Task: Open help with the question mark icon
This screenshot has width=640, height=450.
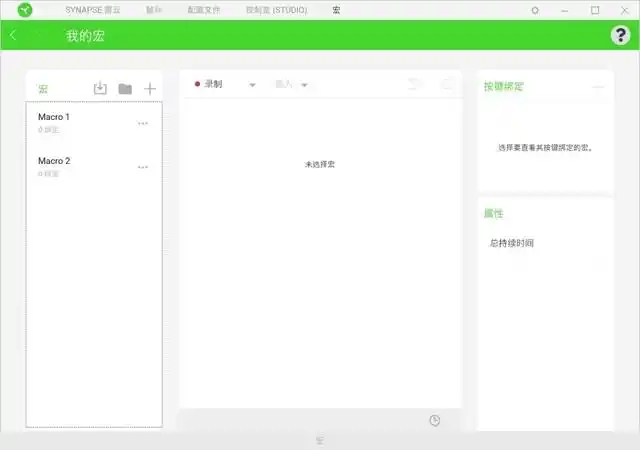Action: point(620,35)
